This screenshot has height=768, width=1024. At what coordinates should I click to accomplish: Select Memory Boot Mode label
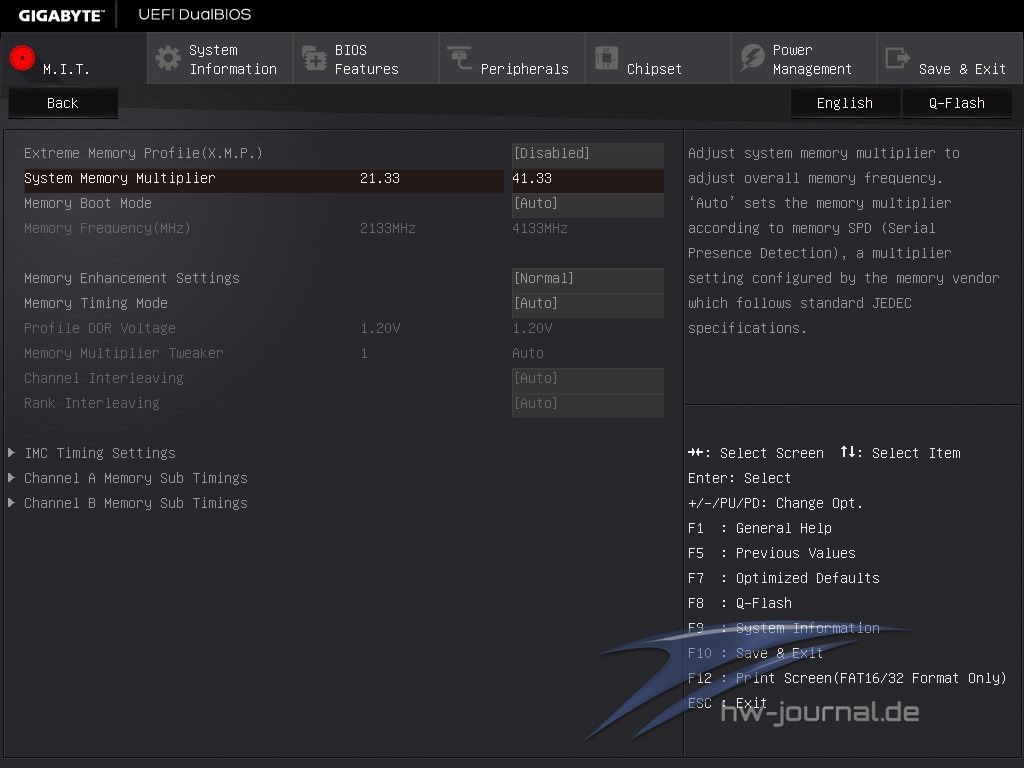pyautogui.click(x=88, y=204)
